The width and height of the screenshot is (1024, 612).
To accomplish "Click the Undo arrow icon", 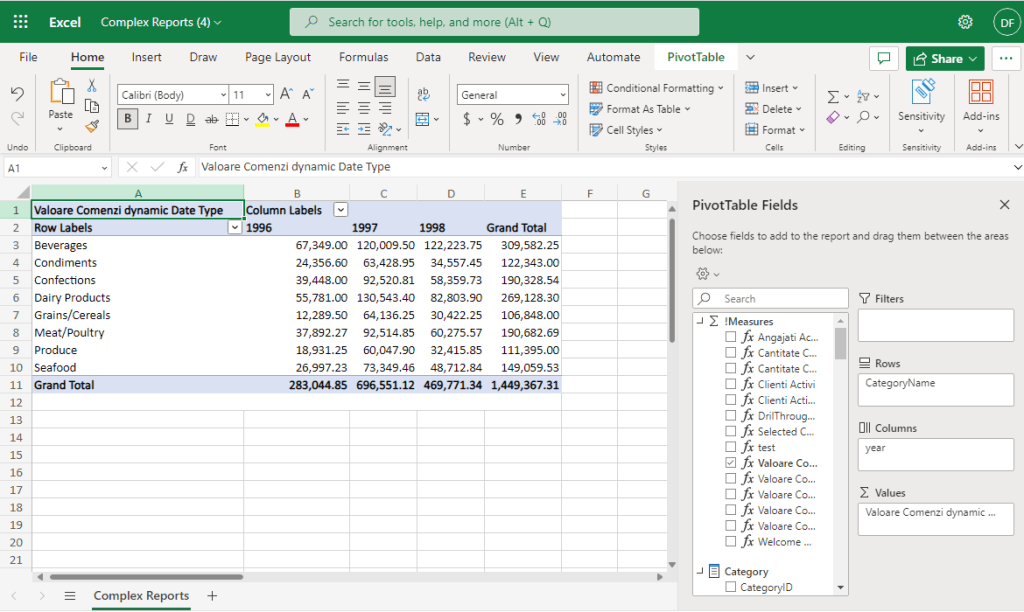I will tap(17, 94).
